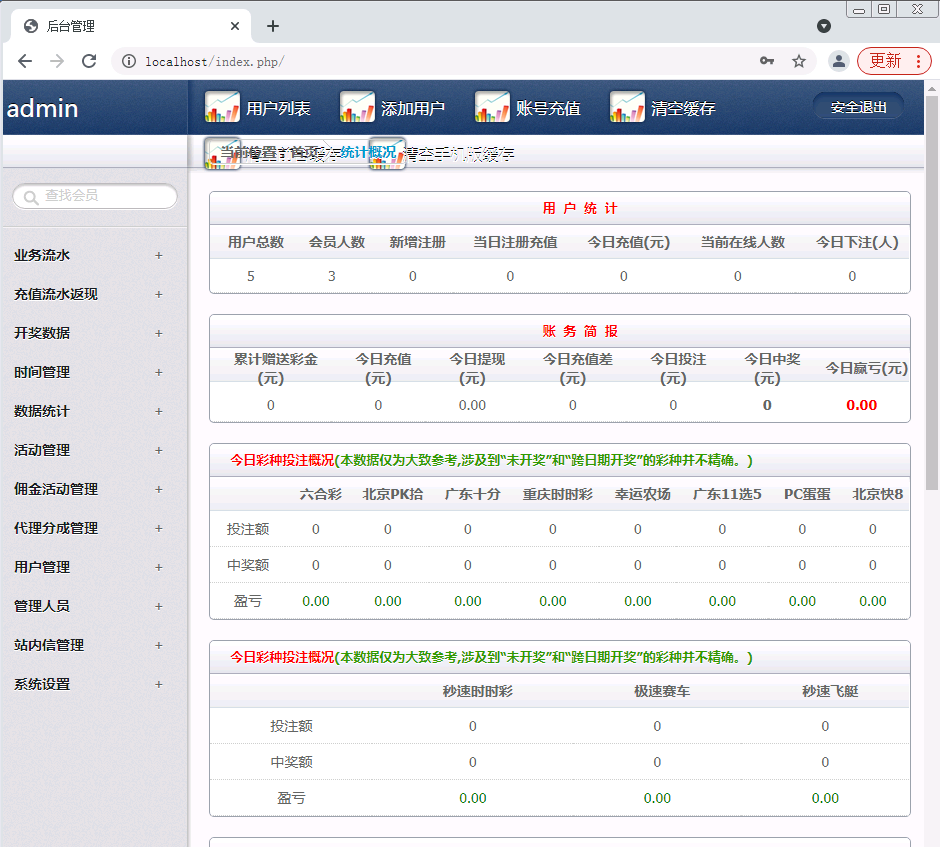Click the chart icon beside 账号充值
Image resolution: width=940 pixels, height=847 pixels.
[x=492, y=107]
